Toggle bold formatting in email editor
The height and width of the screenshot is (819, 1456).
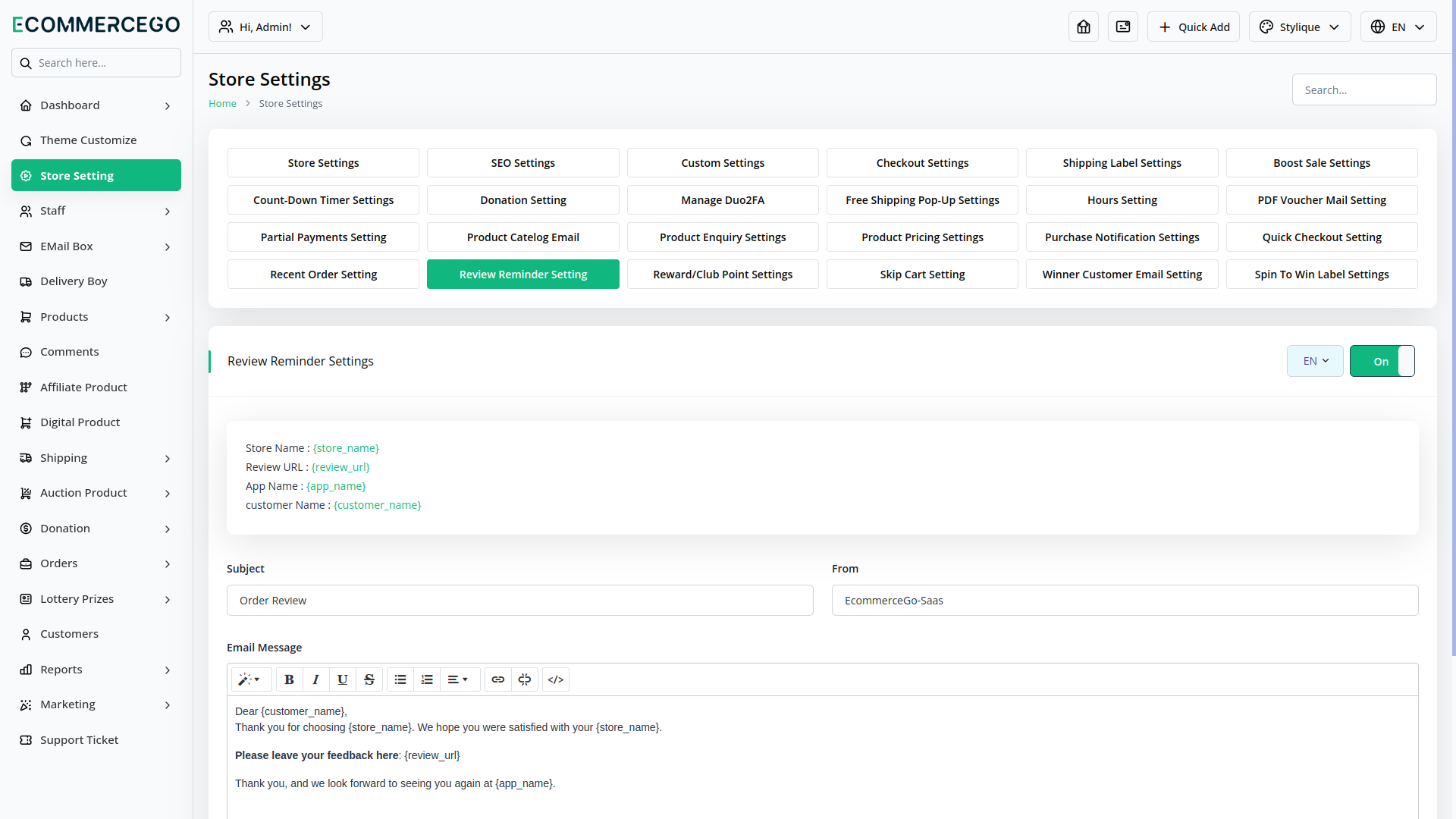point(289,679)
